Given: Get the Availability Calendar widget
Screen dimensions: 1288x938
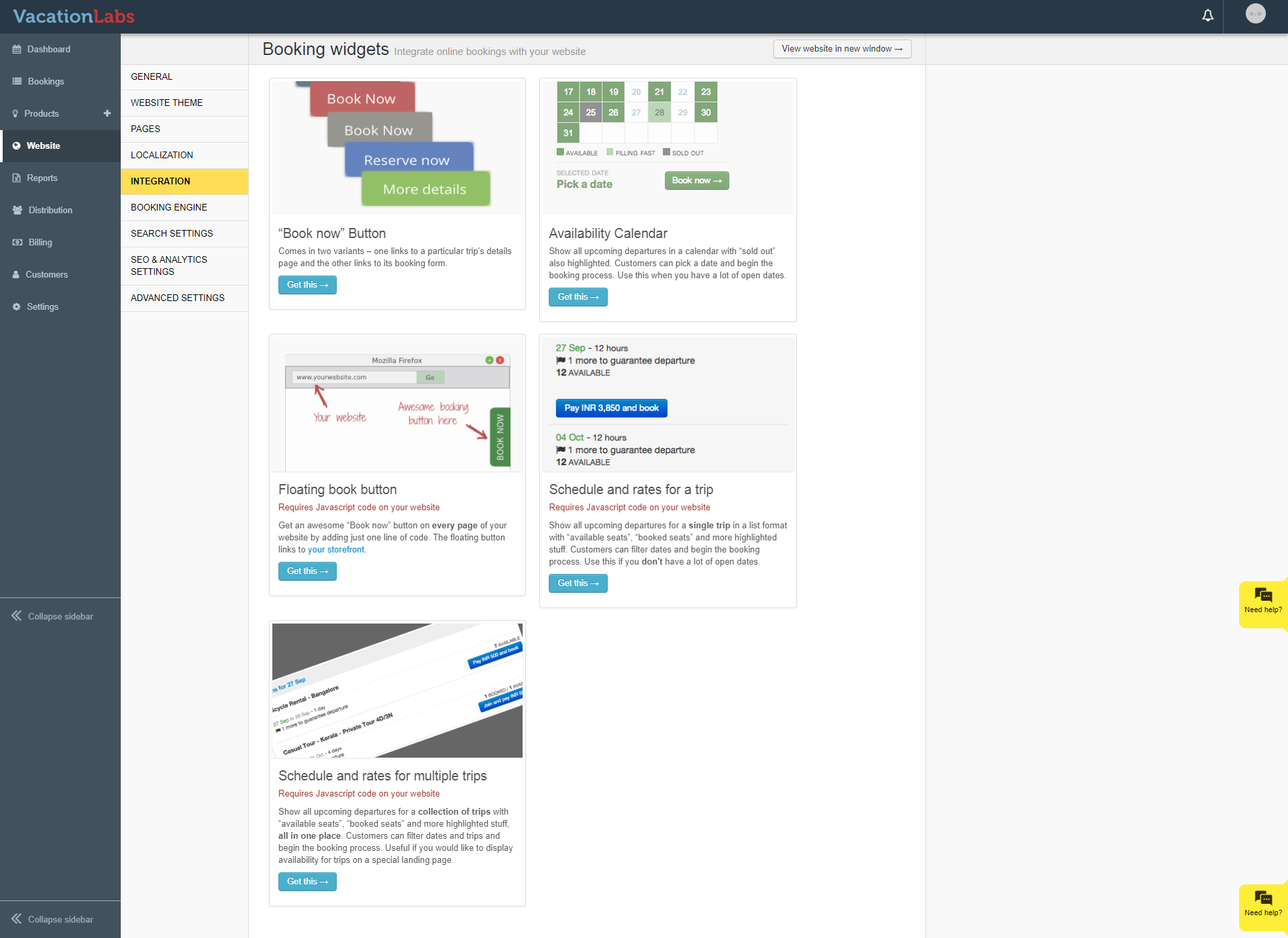Looking at the screenshot, I should tap(578, 297).
